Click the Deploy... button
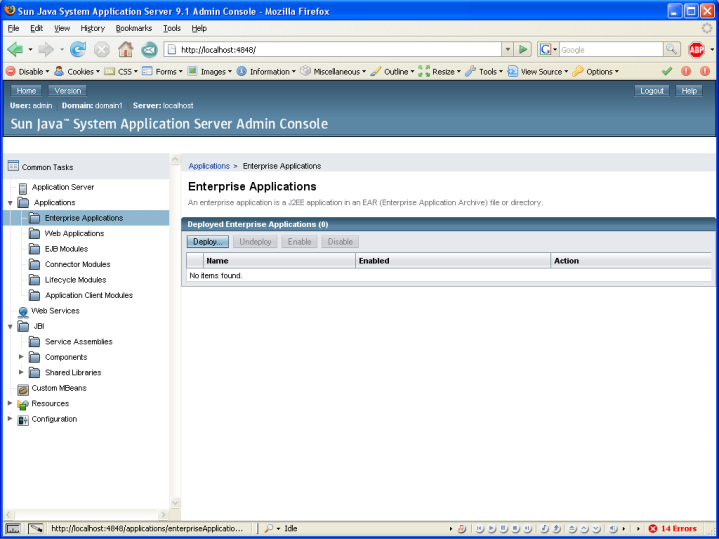 [x=208, y=242]
